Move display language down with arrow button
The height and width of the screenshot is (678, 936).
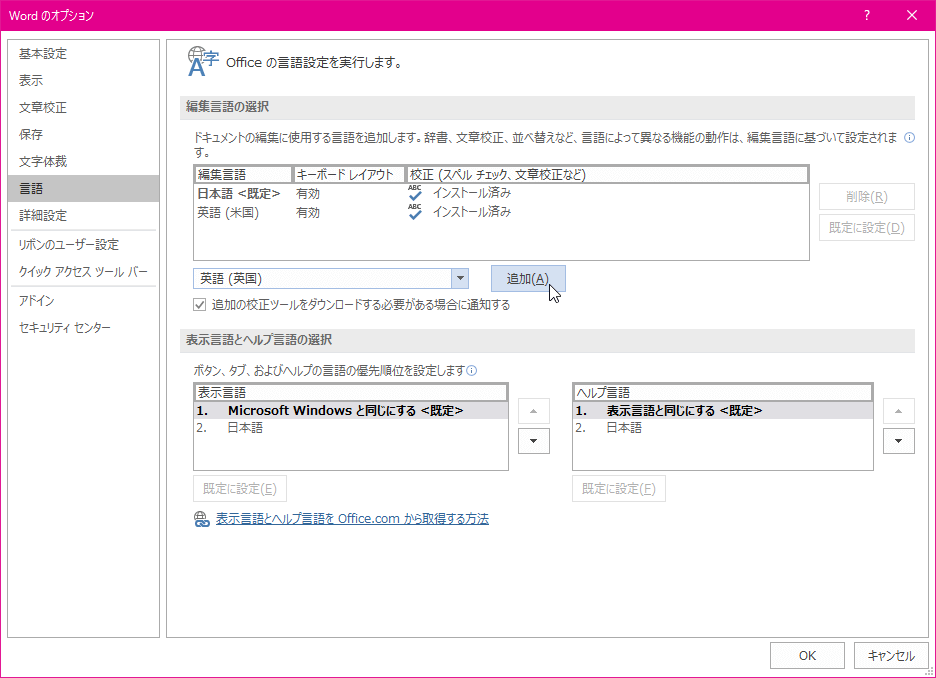tap(534, 441)
